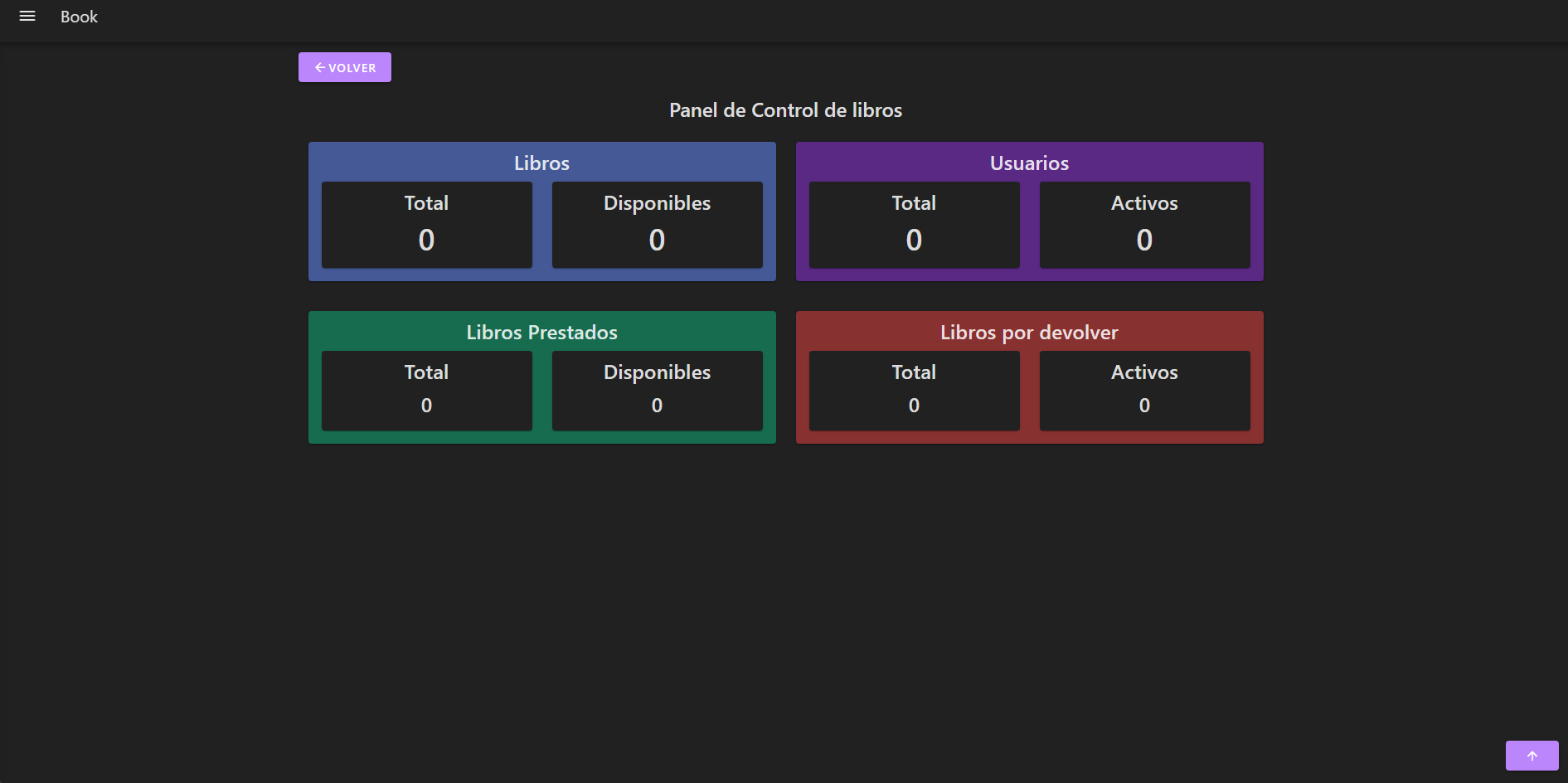The image size is (1568, 783).
Task: Open Libros por devolver Total card
Action: point(915,391)
